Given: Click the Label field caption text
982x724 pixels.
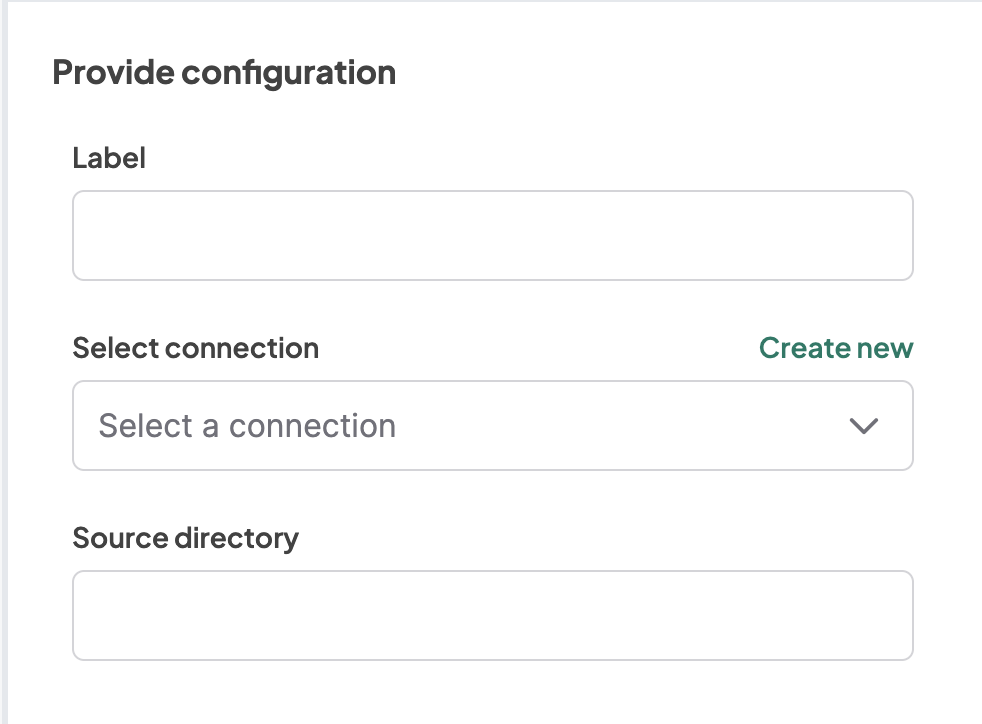Looking at the screenshot, I should tap(109, 158).
